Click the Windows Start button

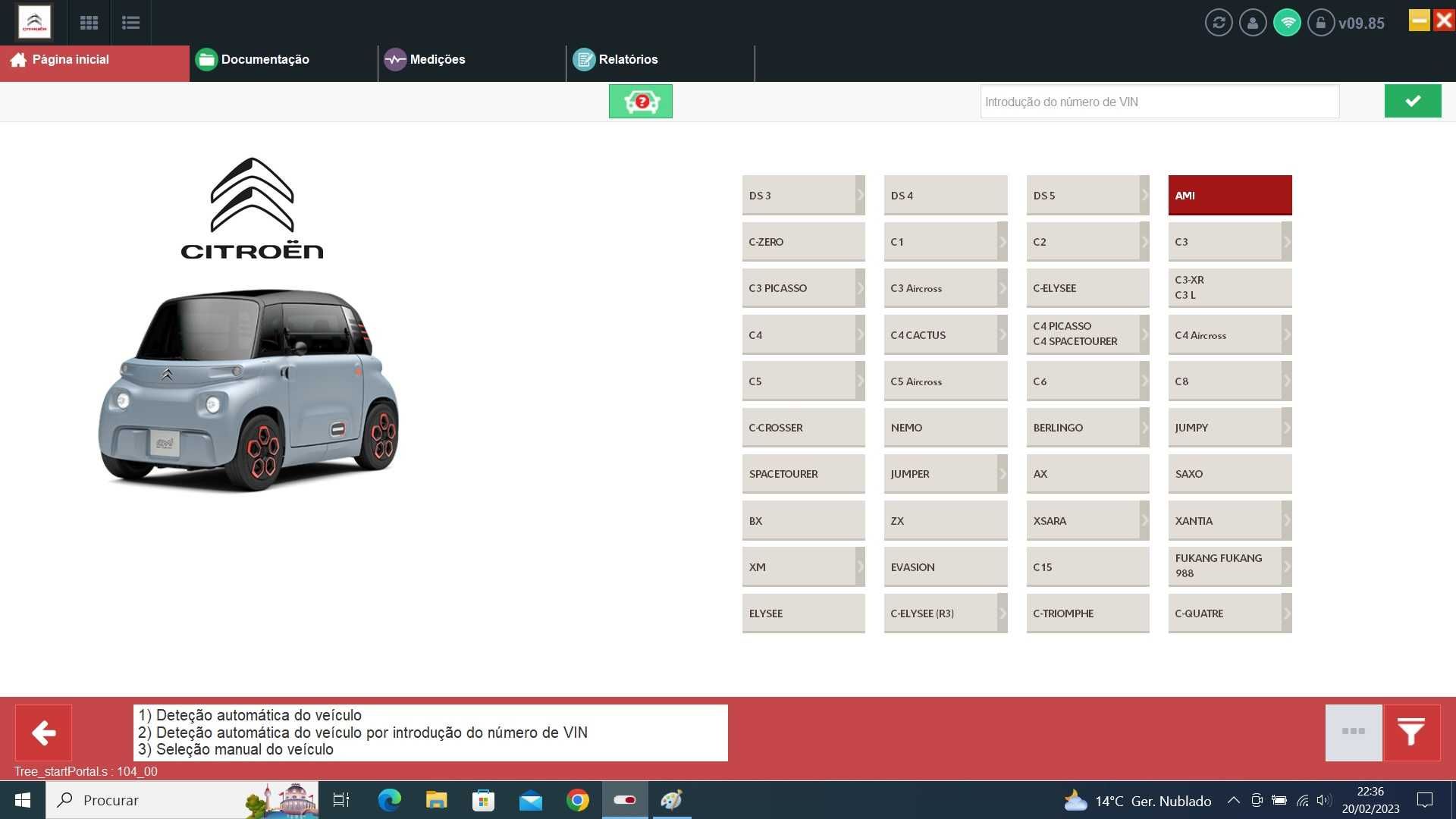click(x=23, y=800)
